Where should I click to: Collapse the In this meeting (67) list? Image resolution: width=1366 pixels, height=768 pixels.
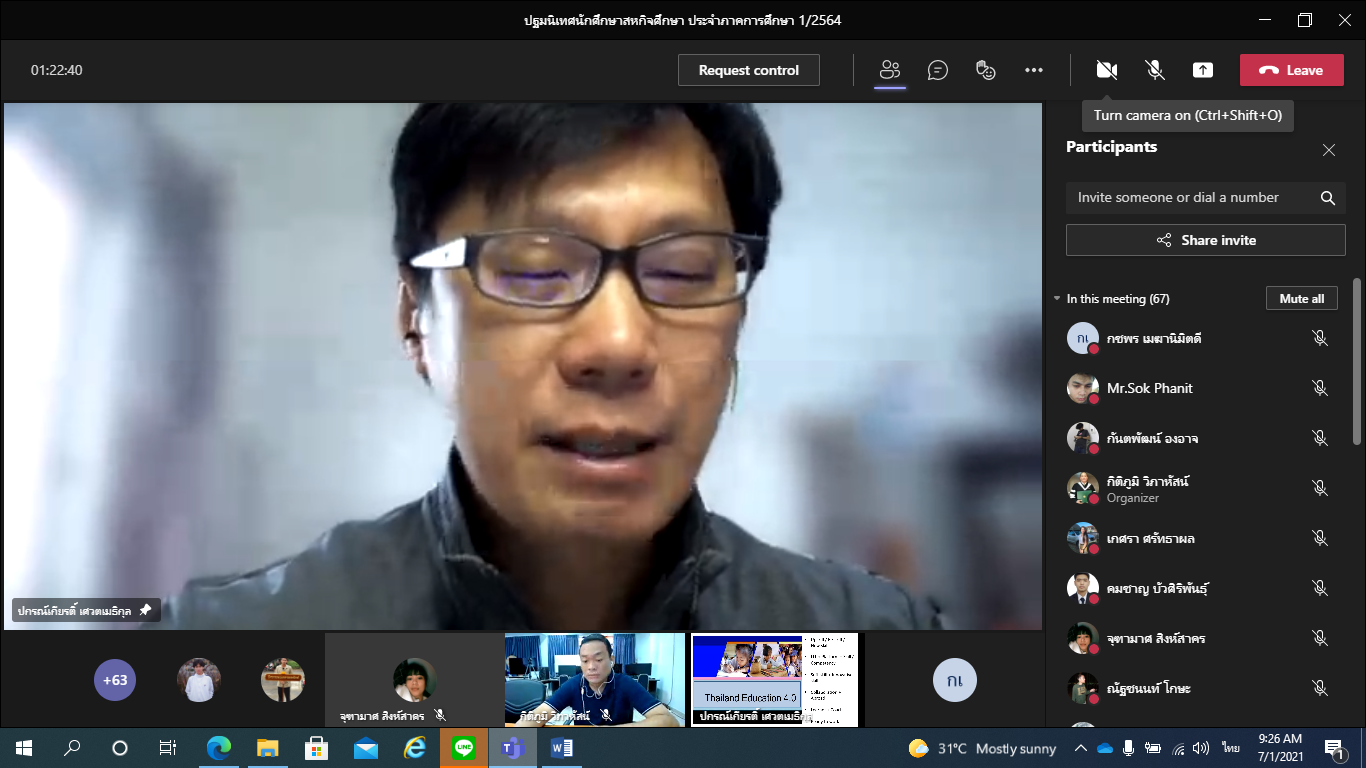coord(1056,299)
